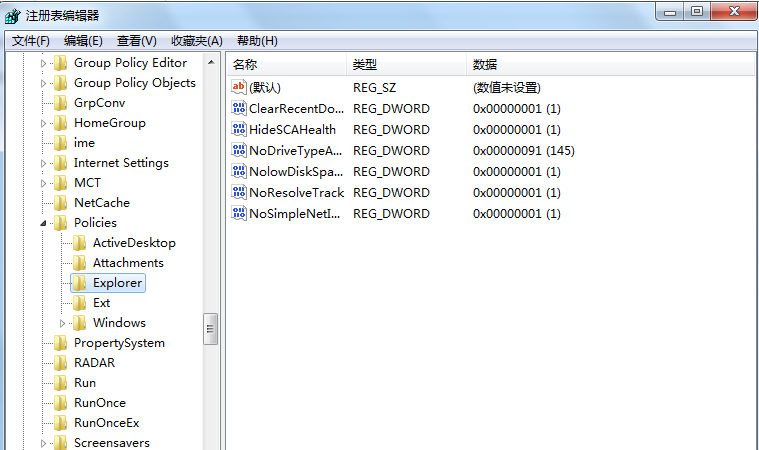Expand the HomeGroup key

coord(43,123)
